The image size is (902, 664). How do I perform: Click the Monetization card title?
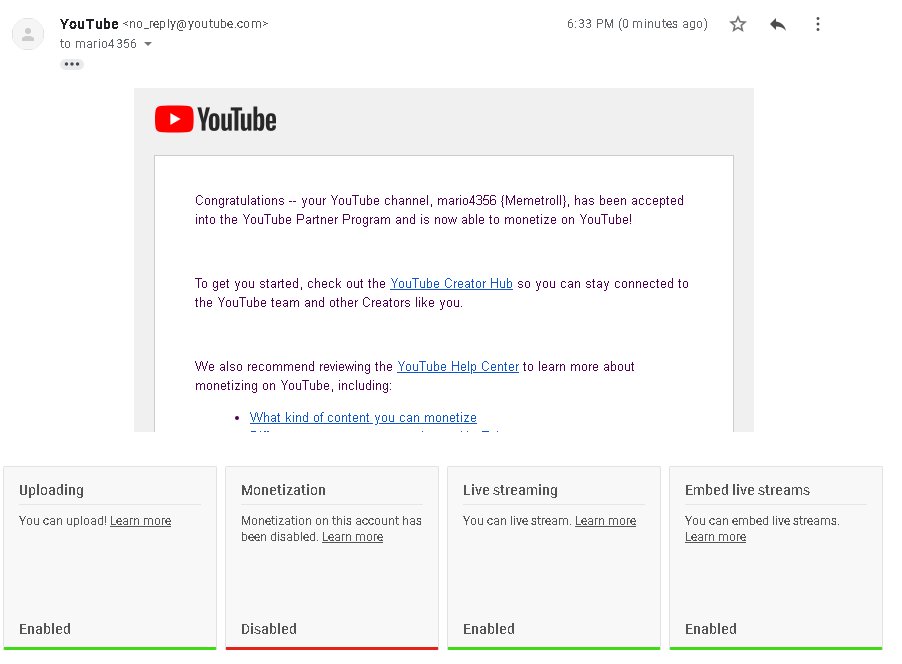[x=283, y=490]
